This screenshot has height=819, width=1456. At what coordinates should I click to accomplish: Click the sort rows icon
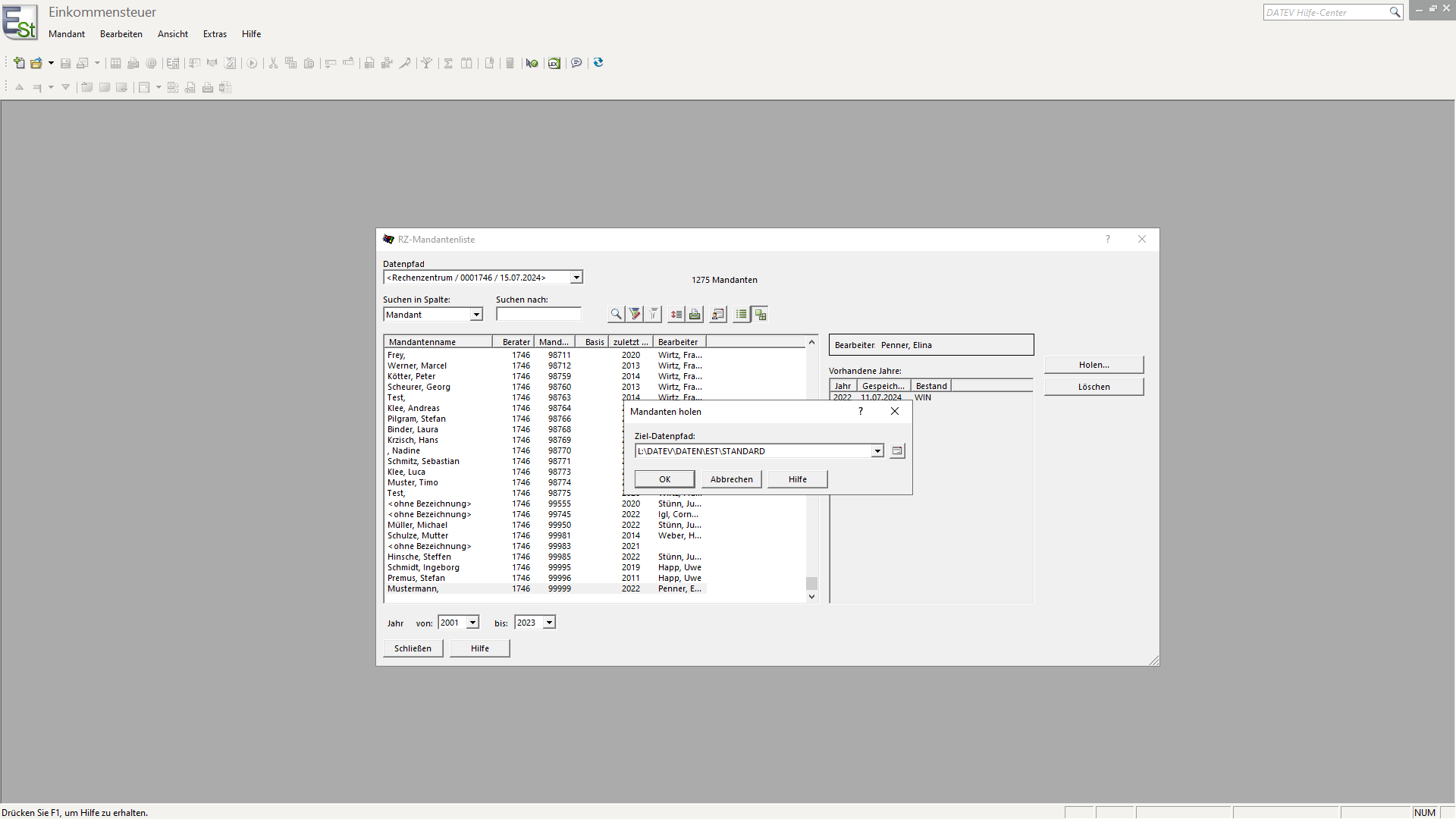point(676,314)
